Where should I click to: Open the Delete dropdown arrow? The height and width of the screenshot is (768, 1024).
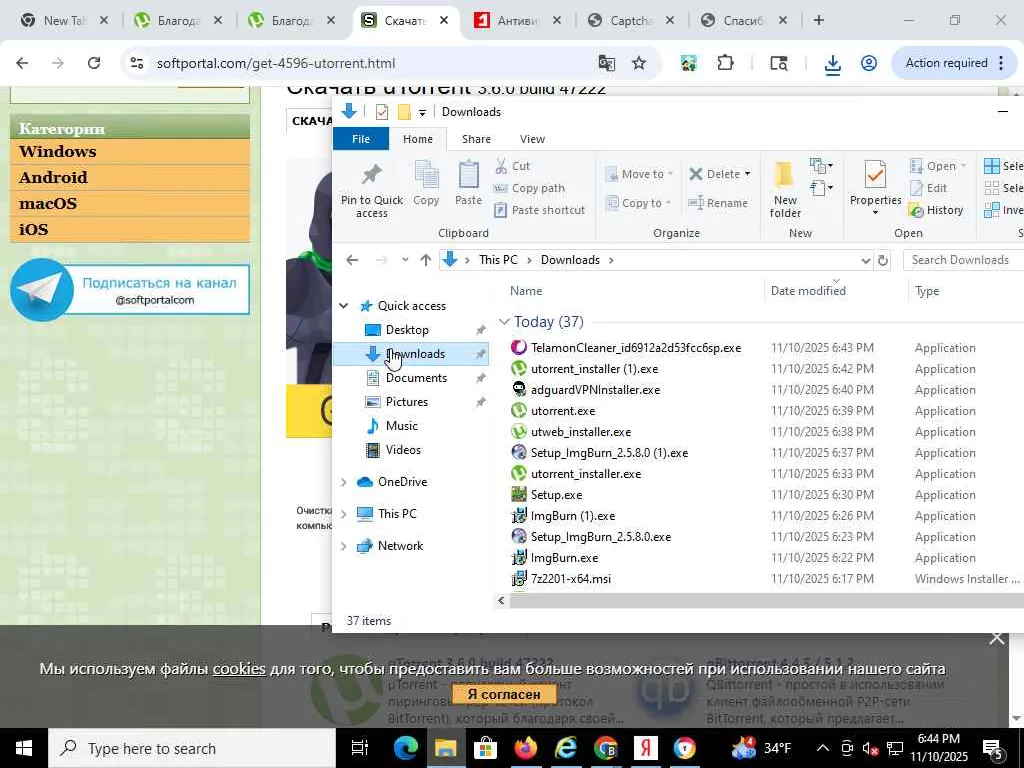pyautogui.click(x=748, y=174)
